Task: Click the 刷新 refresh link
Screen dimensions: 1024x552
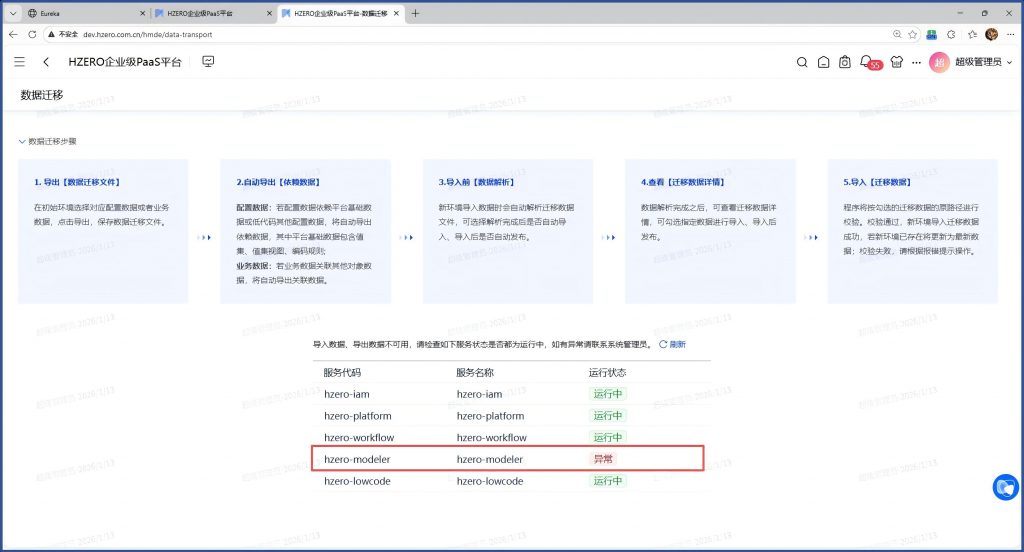Action: coord(672,344)
